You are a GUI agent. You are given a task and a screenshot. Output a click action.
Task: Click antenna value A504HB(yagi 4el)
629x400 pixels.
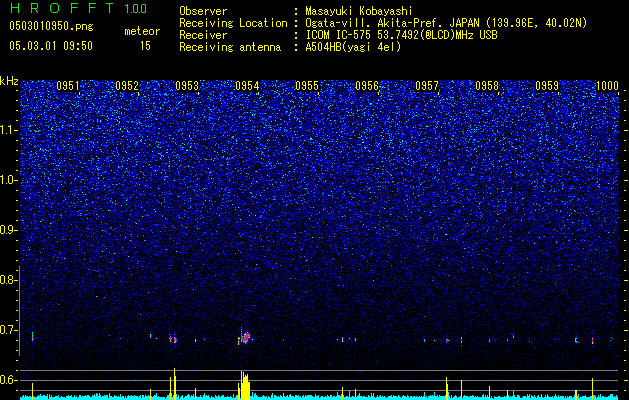pyautogui.click(x=353, y=47)
